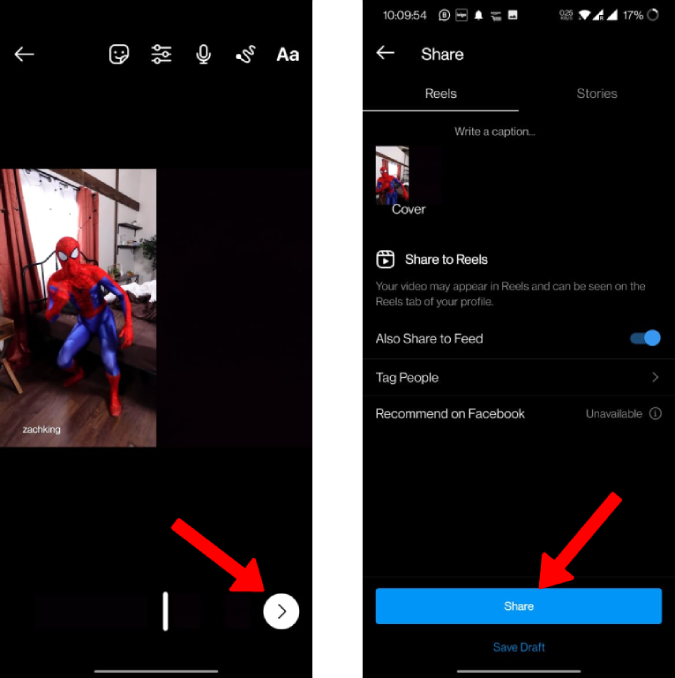
Task: Tap the Aa text tool
Action: click(288, 55)
